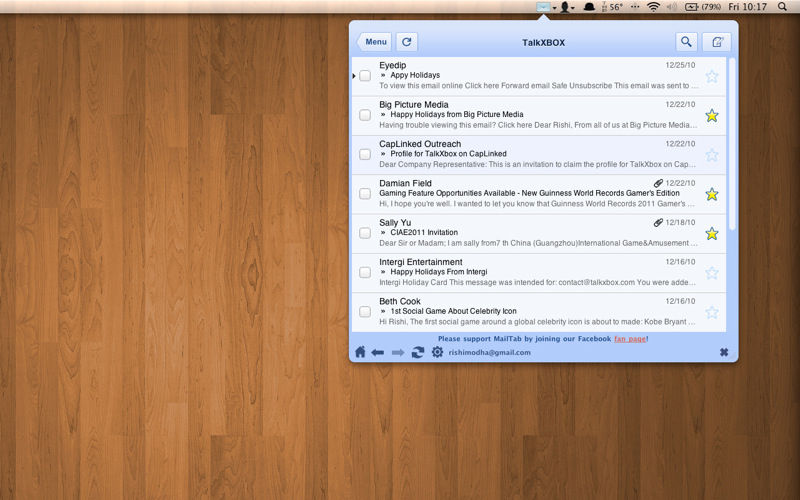The width and height of the screenshot is (800, 500).
Task: Click the attachment paperclip on Damian Field email
Action: (658, 183)
